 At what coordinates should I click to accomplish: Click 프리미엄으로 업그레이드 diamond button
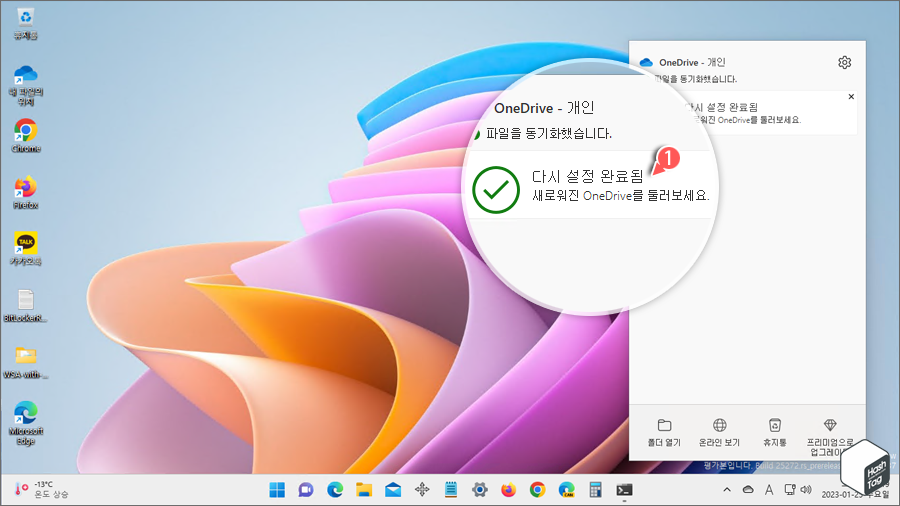(829, 437)
